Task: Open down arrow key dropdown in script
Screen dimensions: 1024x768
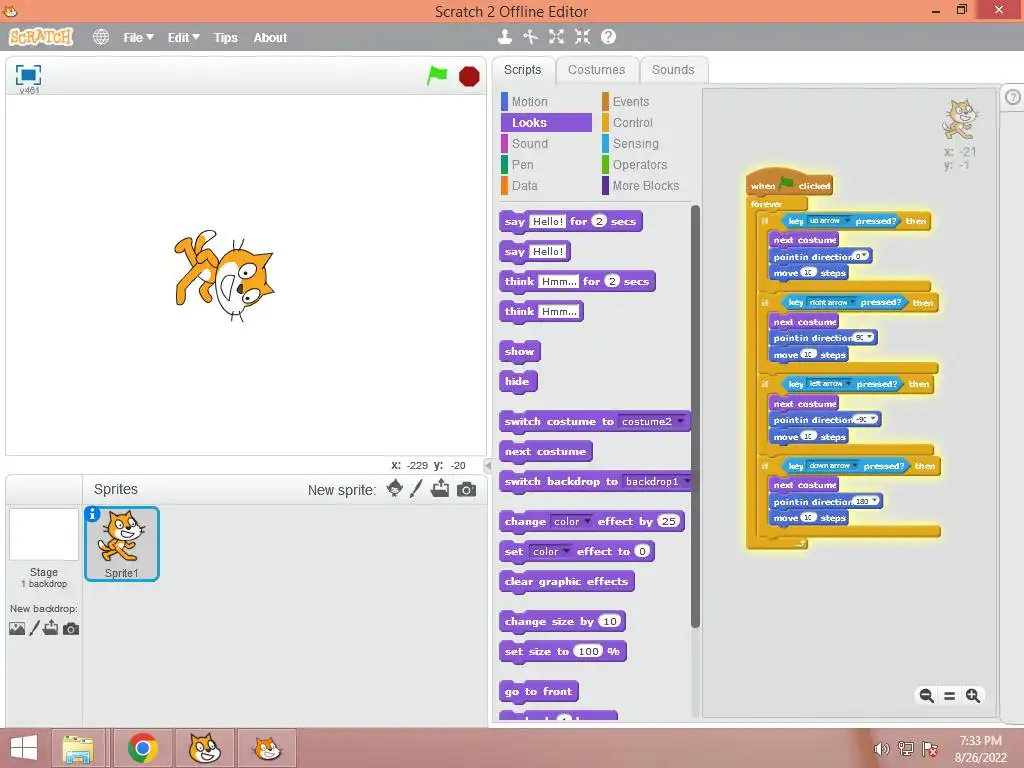Action: (833, 466)
